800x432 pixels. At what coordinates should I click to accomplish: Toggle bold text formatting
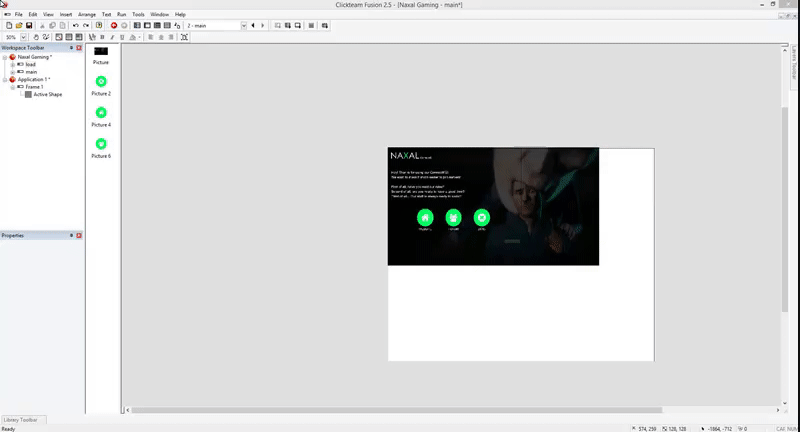click(103, 37)
